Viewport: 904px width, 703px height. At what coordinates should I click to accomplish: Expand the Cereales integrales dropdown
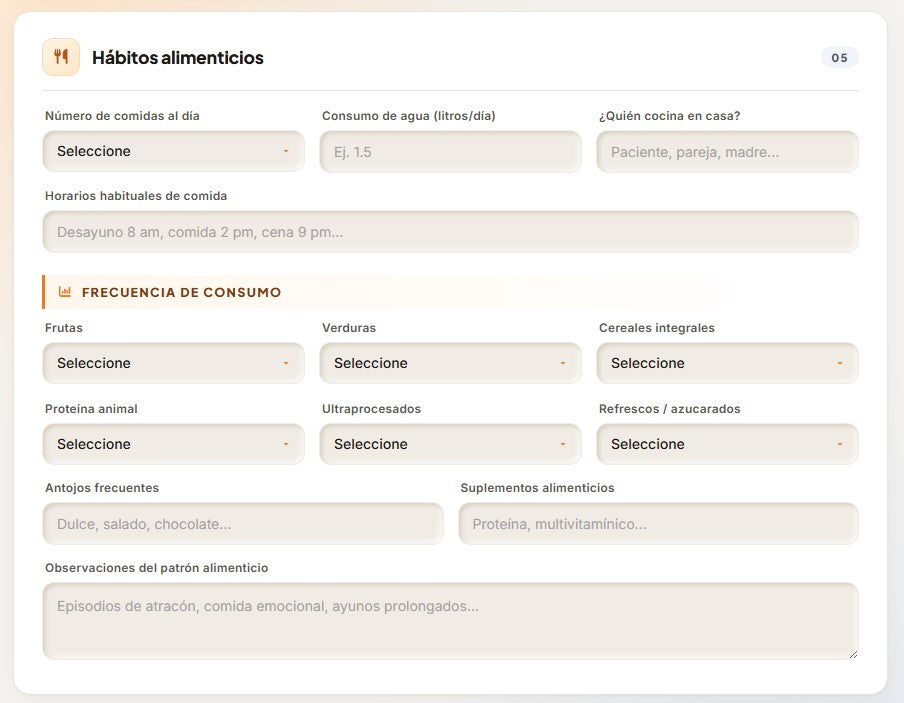click(728, 363)
